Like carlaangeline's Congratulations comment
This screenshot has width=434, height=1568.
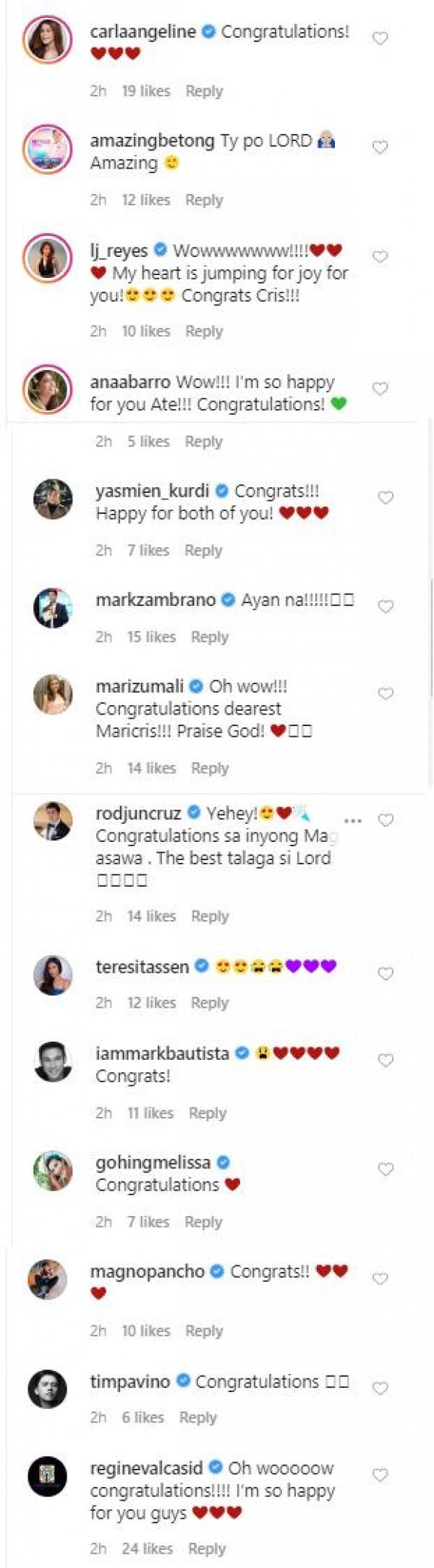(380, 38)
